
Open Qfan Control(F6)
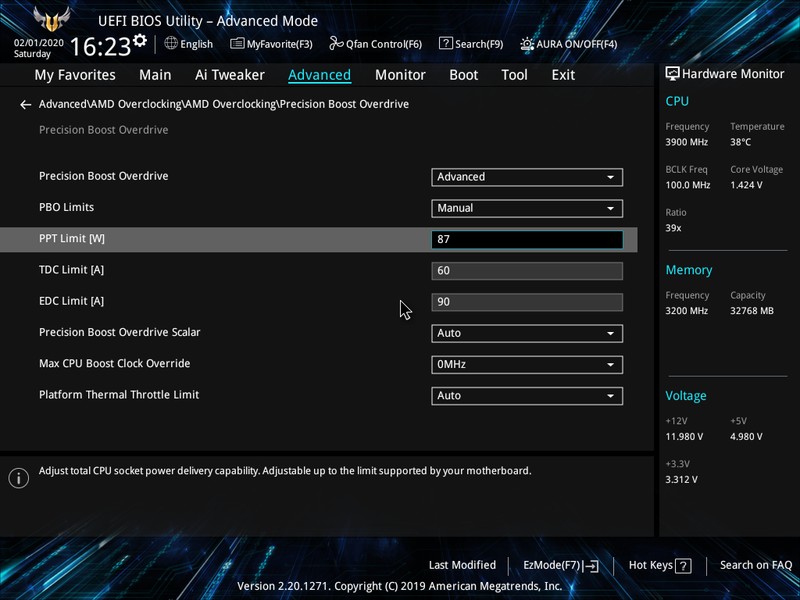[376, 44]
